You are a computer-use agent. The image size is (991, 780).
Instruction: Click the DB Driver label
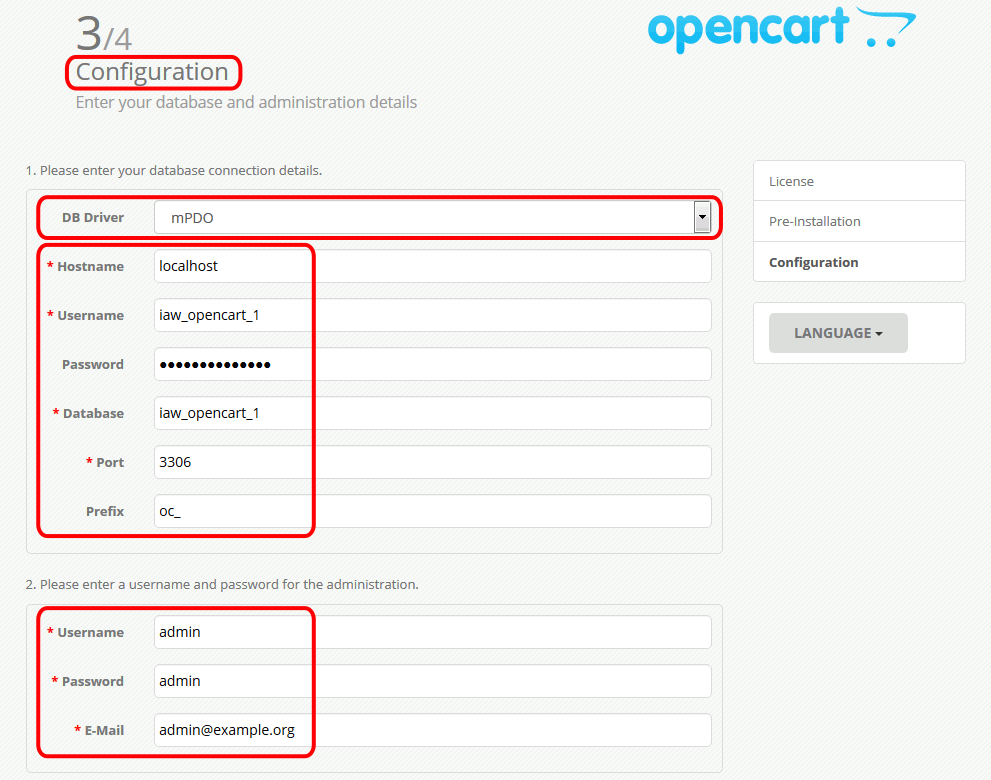pos(93,217)
